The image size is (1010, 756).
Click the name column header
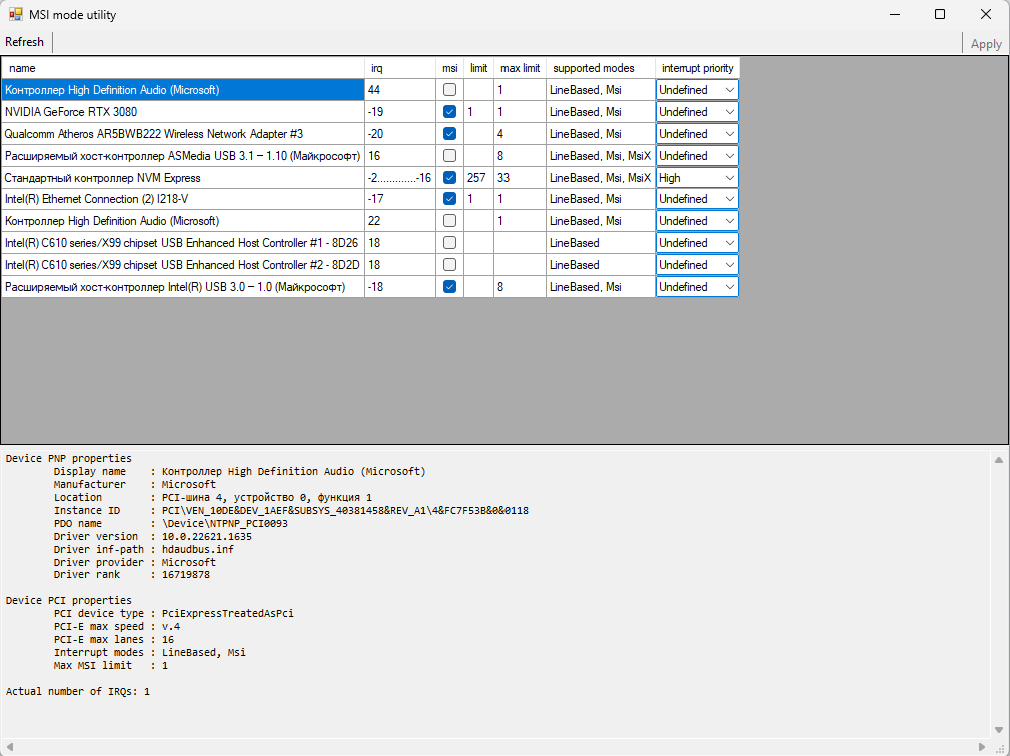pos(183,68)
